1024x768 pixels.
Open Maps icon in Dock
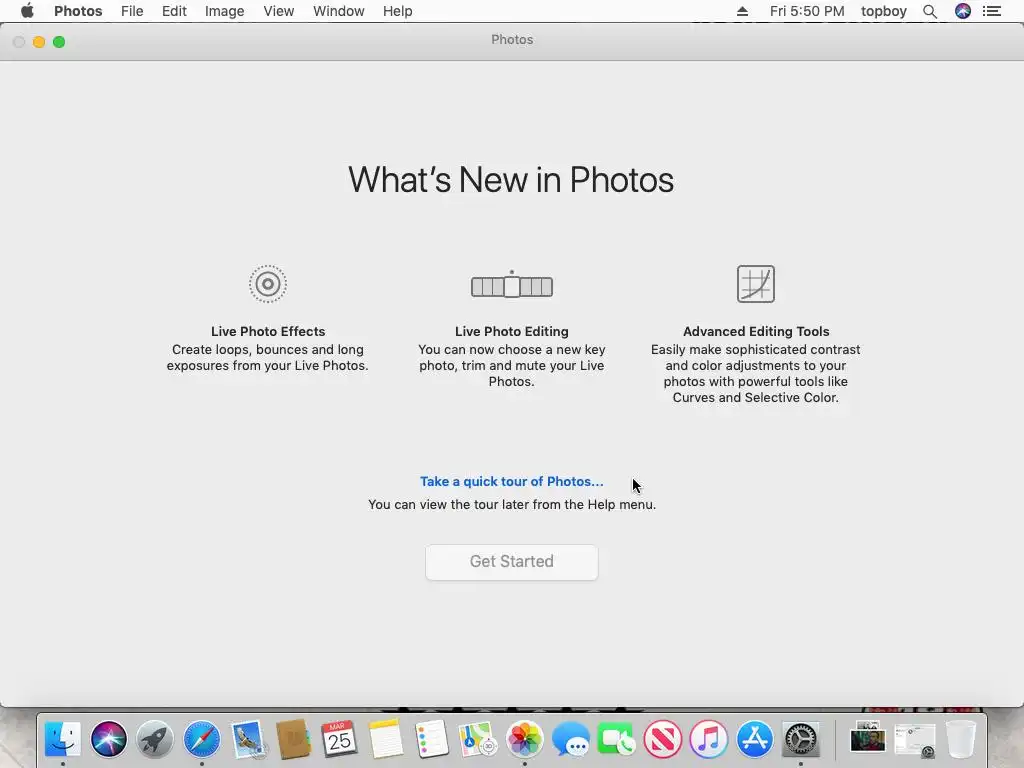tap(478, 739)
